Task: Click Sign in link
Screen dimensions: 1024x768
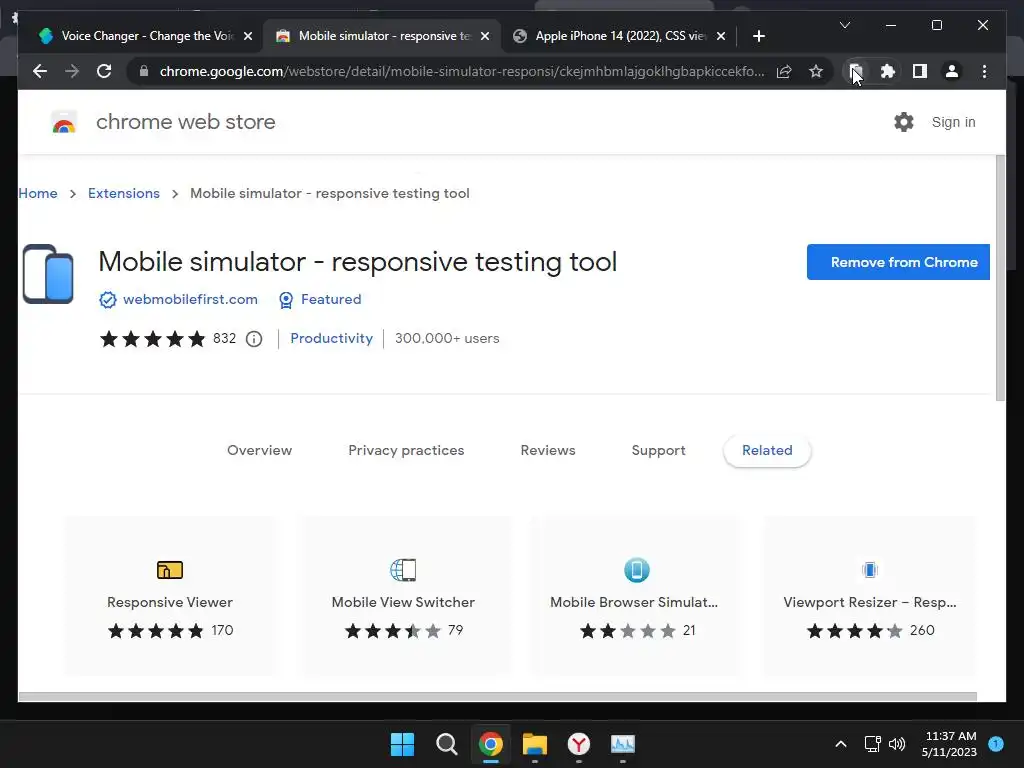Action: (953, 122)
